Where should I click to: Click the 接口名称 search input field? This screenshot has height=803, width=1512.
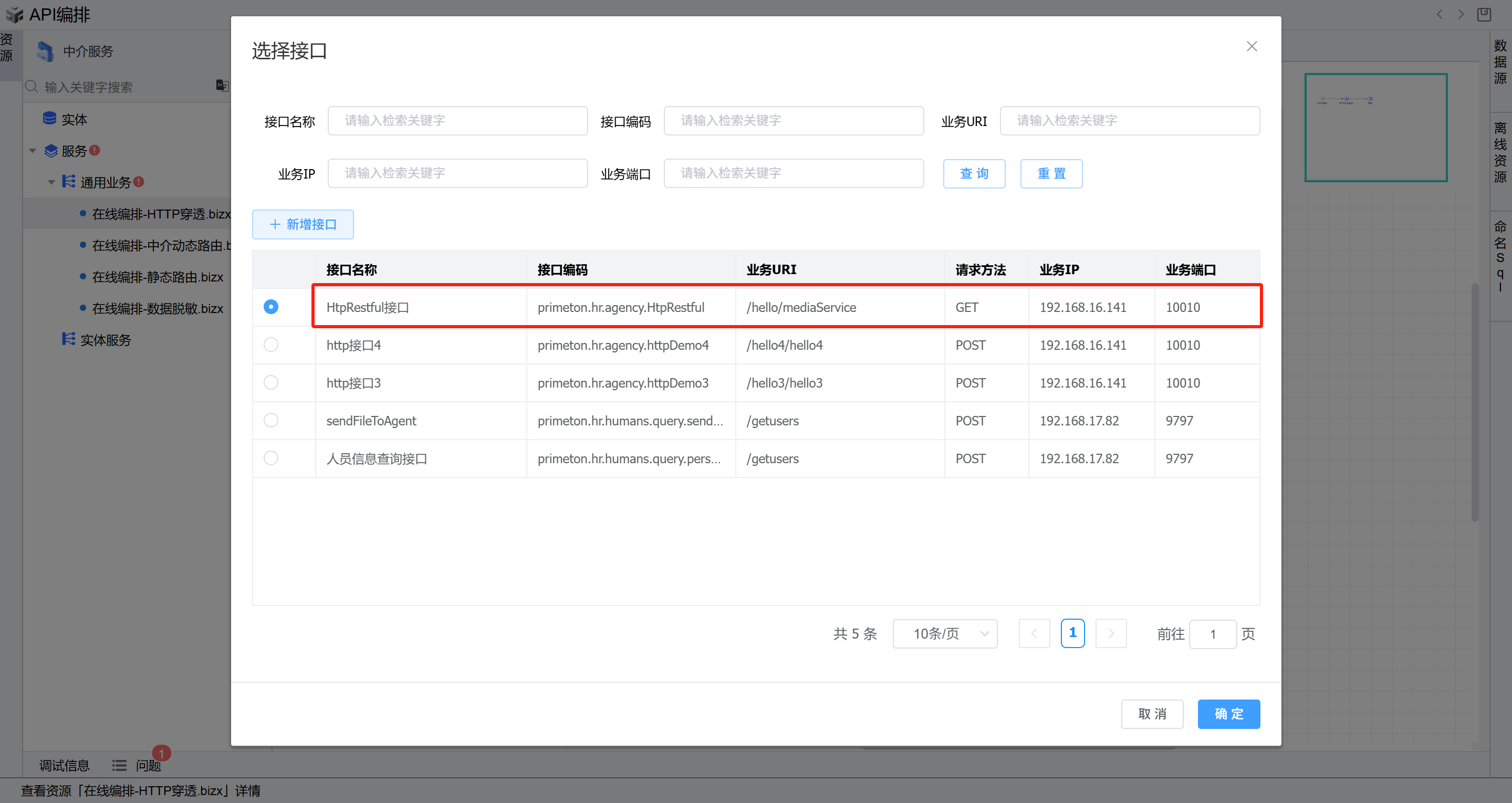[457, 121]
